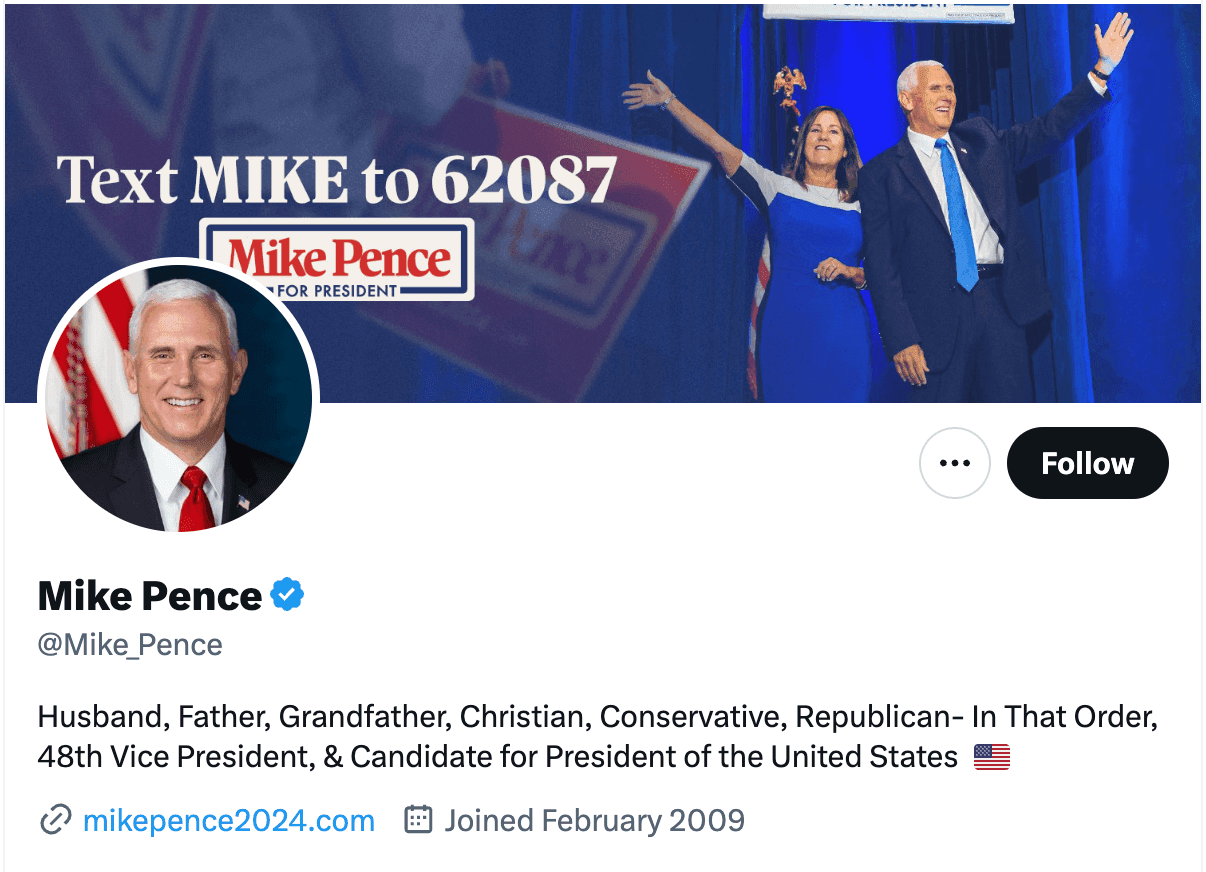Open the circular profile photo

[x=178, y=400]
